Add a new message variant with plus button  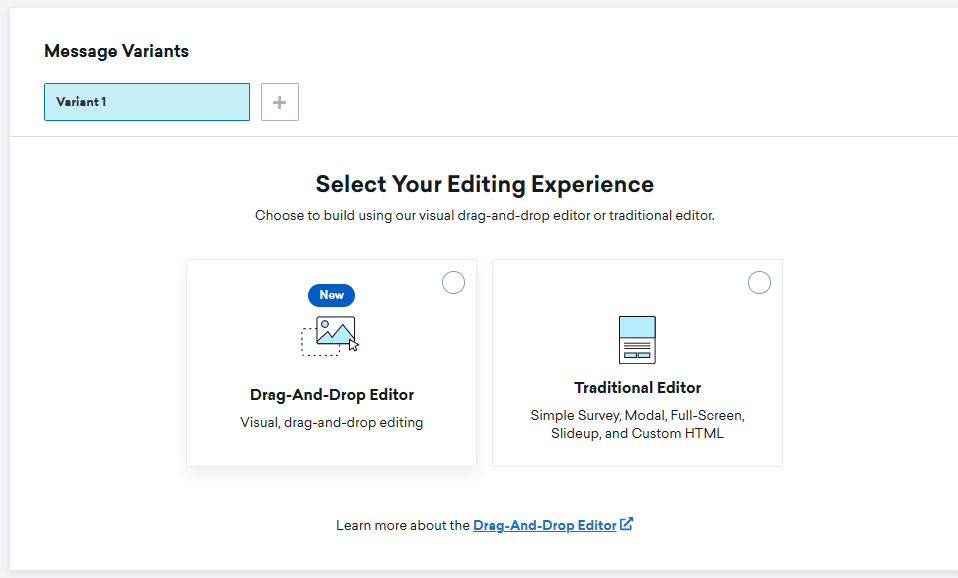(x=280, y=102)
